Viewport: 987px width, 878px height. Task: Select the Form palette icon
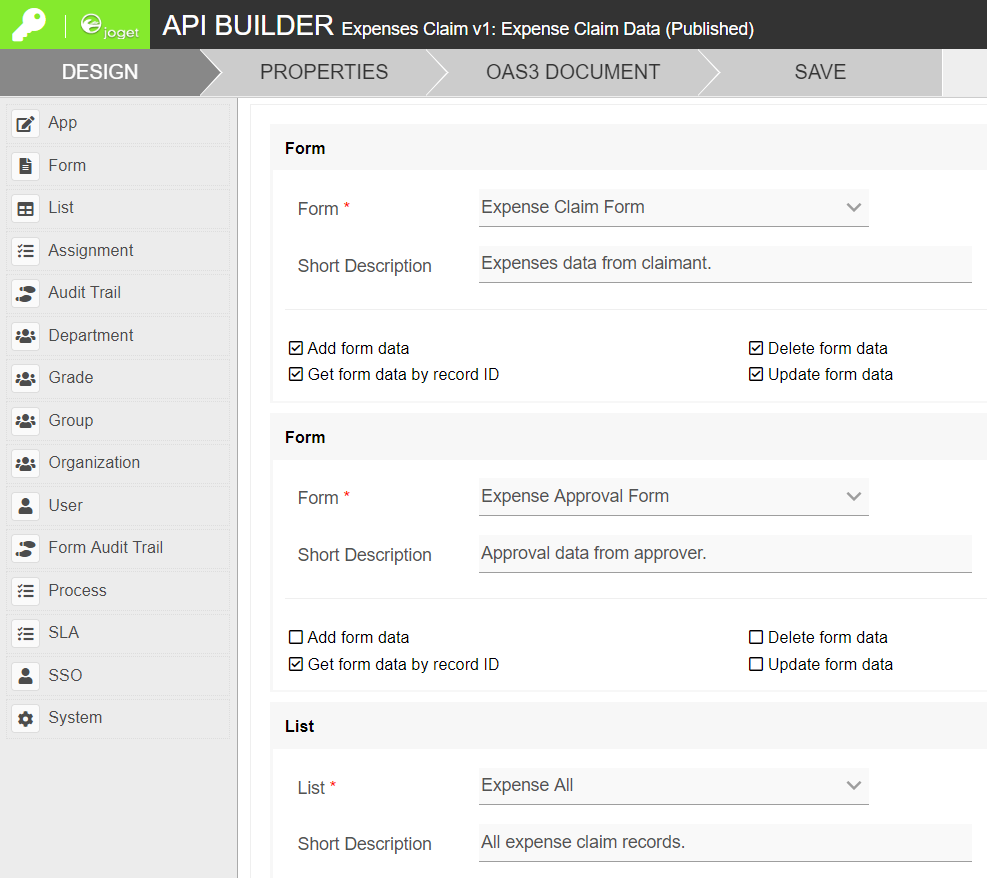(x=26, y=166)
